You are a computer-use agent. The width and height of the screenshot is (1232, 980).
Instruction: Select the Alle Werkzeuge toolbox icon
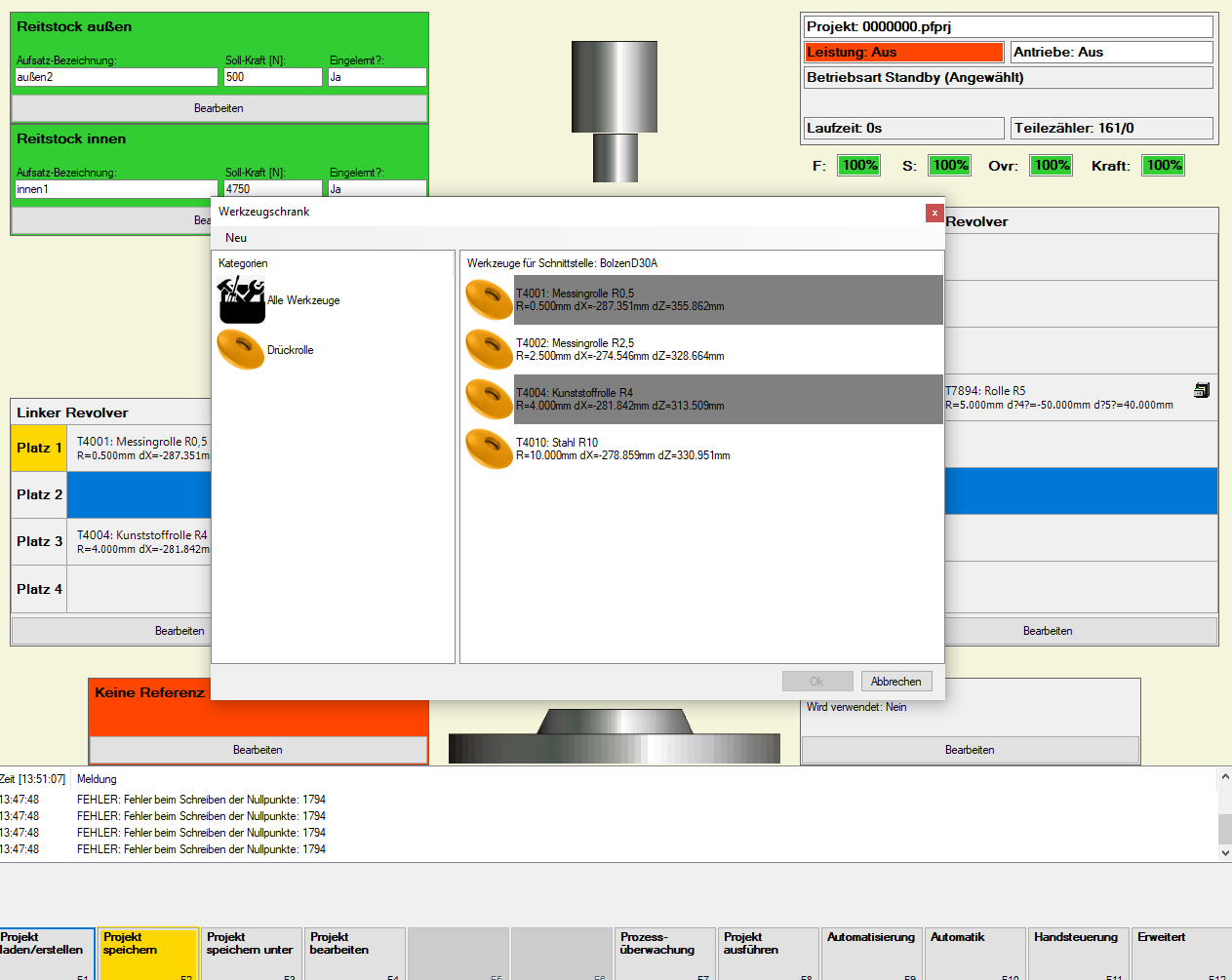[x=241, y=300]
